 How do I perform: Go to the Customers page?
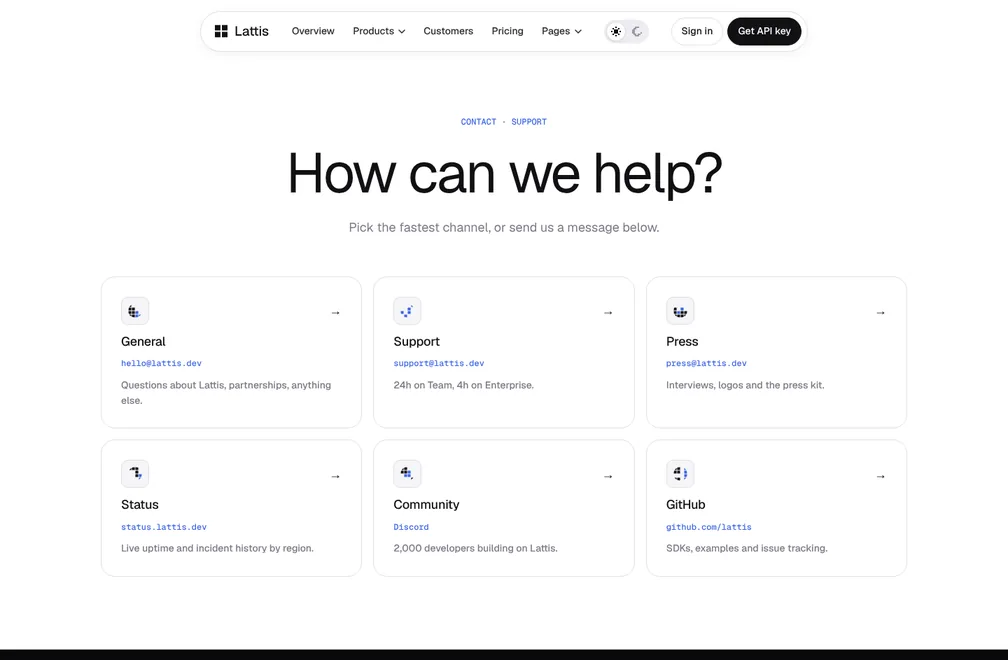click(x=448, y=31)
